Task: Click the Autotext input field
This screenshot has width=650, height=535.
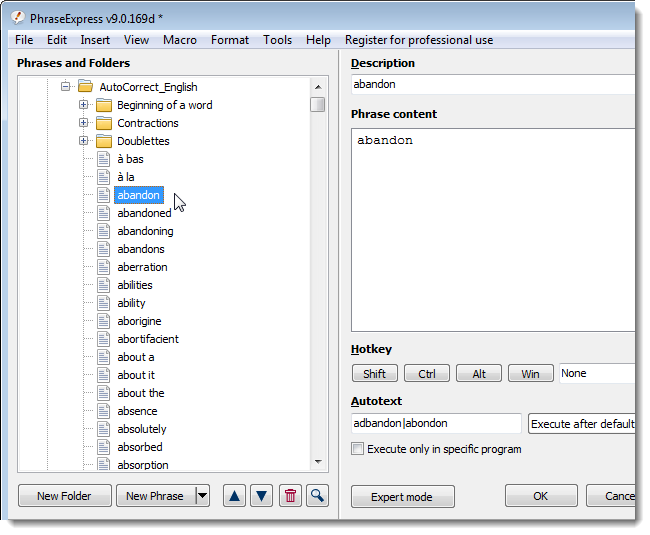Action: pos(436,423)
